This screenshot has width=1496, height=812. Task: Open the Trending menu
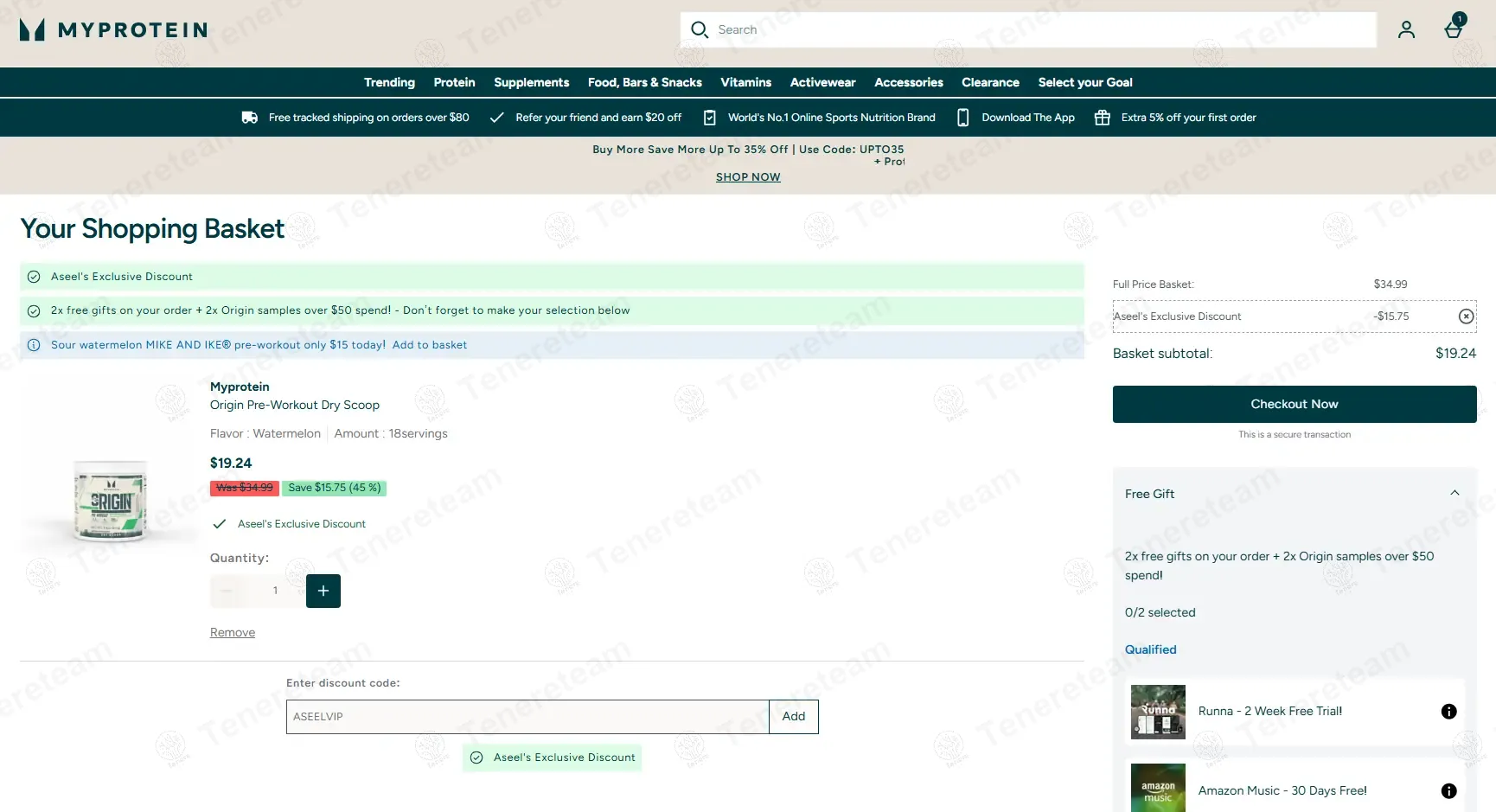389,82
